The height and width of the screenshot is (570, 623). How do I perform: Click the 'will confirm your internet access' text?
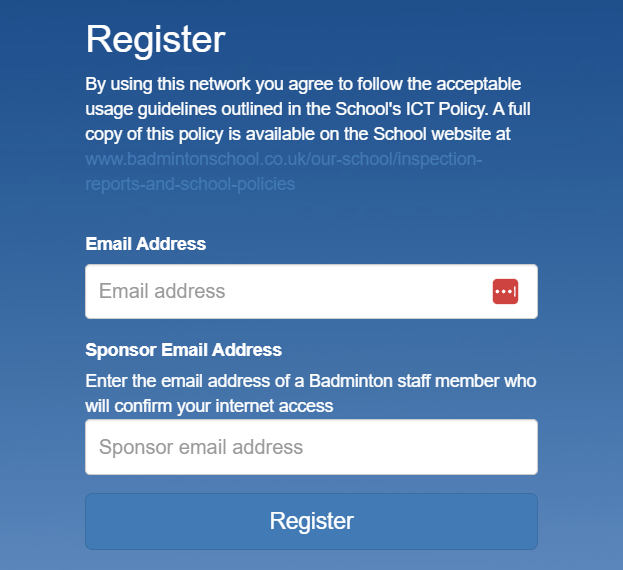pos(209,406)
